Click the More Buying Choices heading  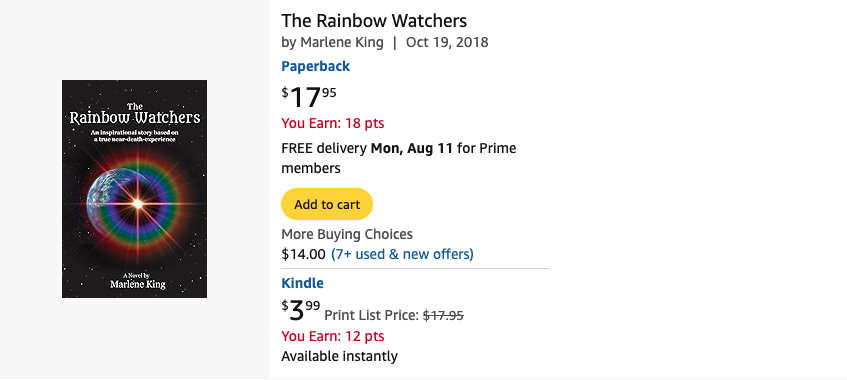click(347, 234)
